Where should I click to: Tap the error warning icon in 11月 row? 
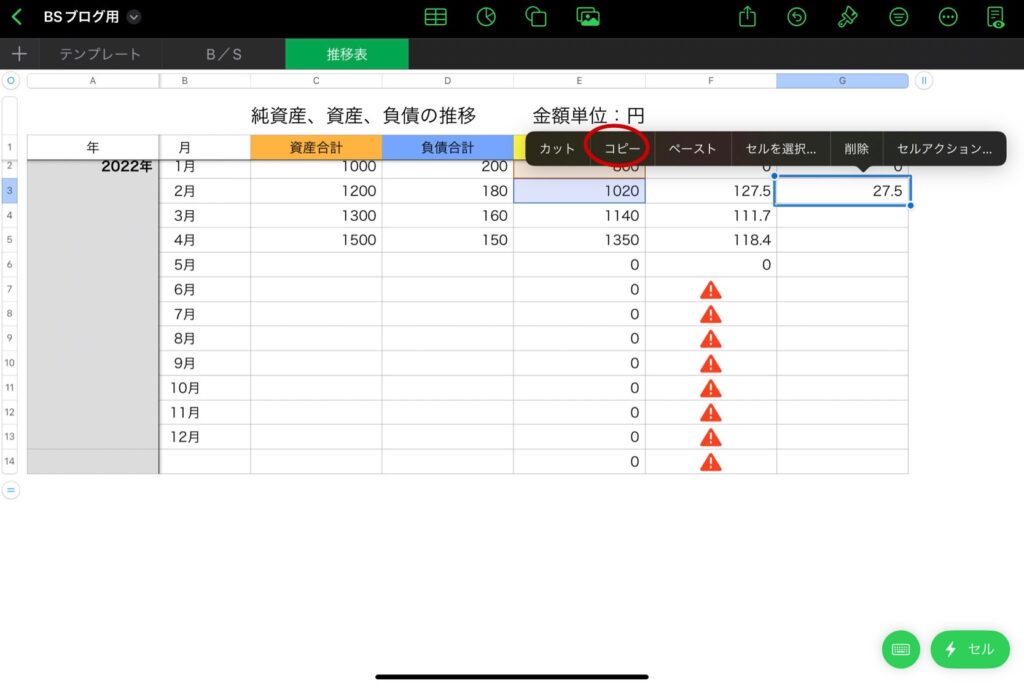coord(711,413)
